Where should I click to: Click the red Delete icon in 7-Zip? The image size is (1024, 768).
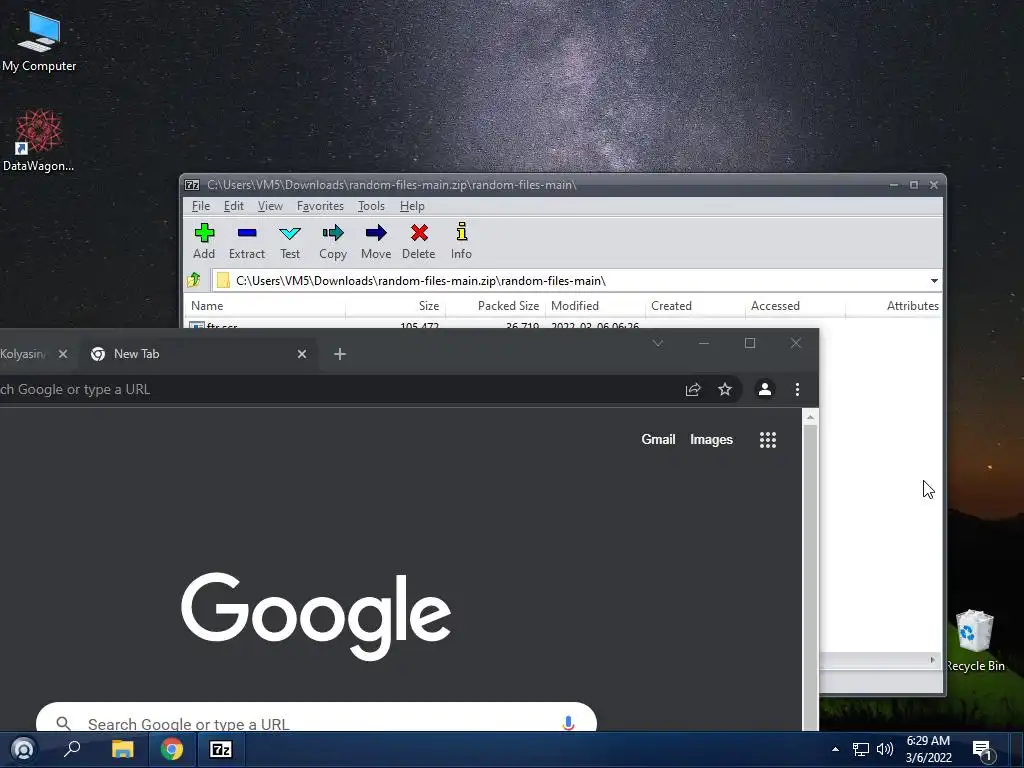pyautogui.click(x=419, y=241)
